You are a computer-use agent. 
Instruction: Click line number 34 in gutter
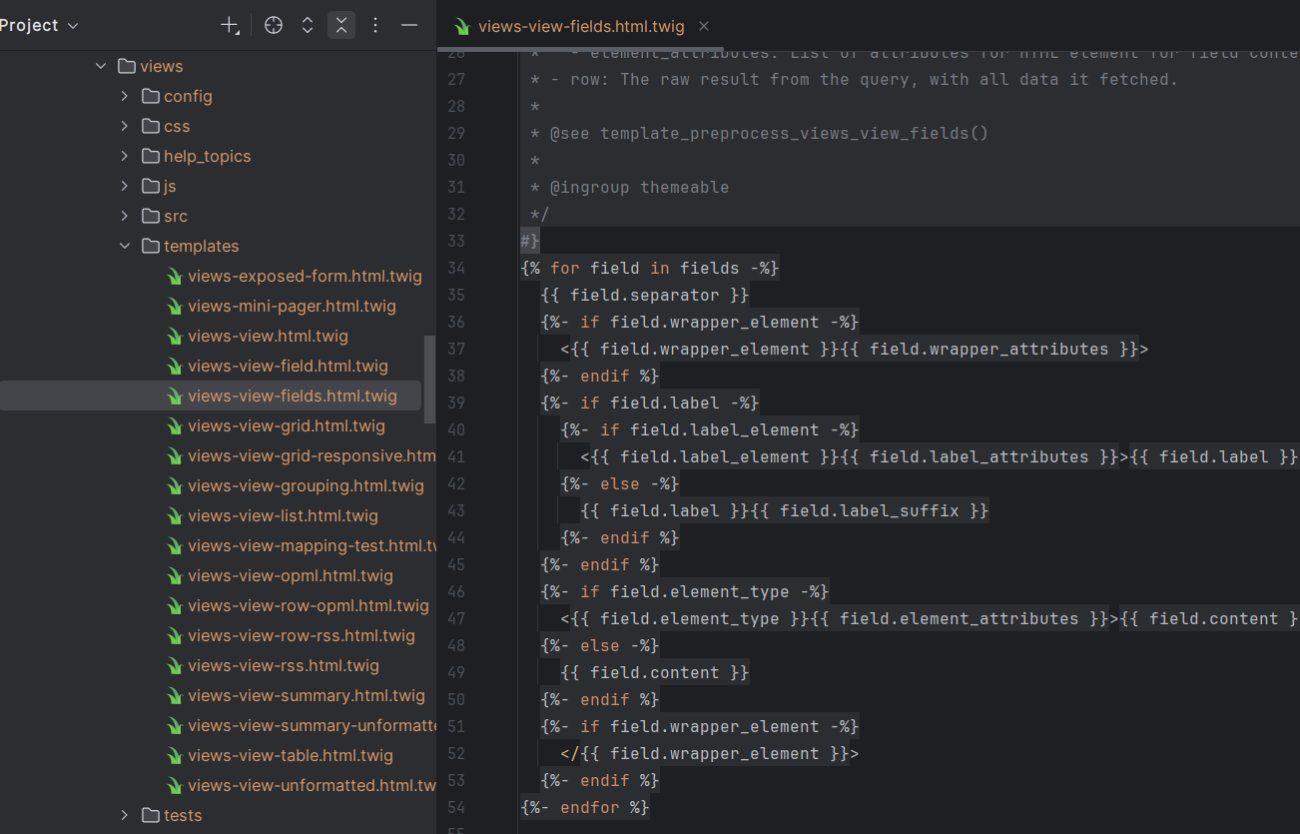(x=456, y=268)
